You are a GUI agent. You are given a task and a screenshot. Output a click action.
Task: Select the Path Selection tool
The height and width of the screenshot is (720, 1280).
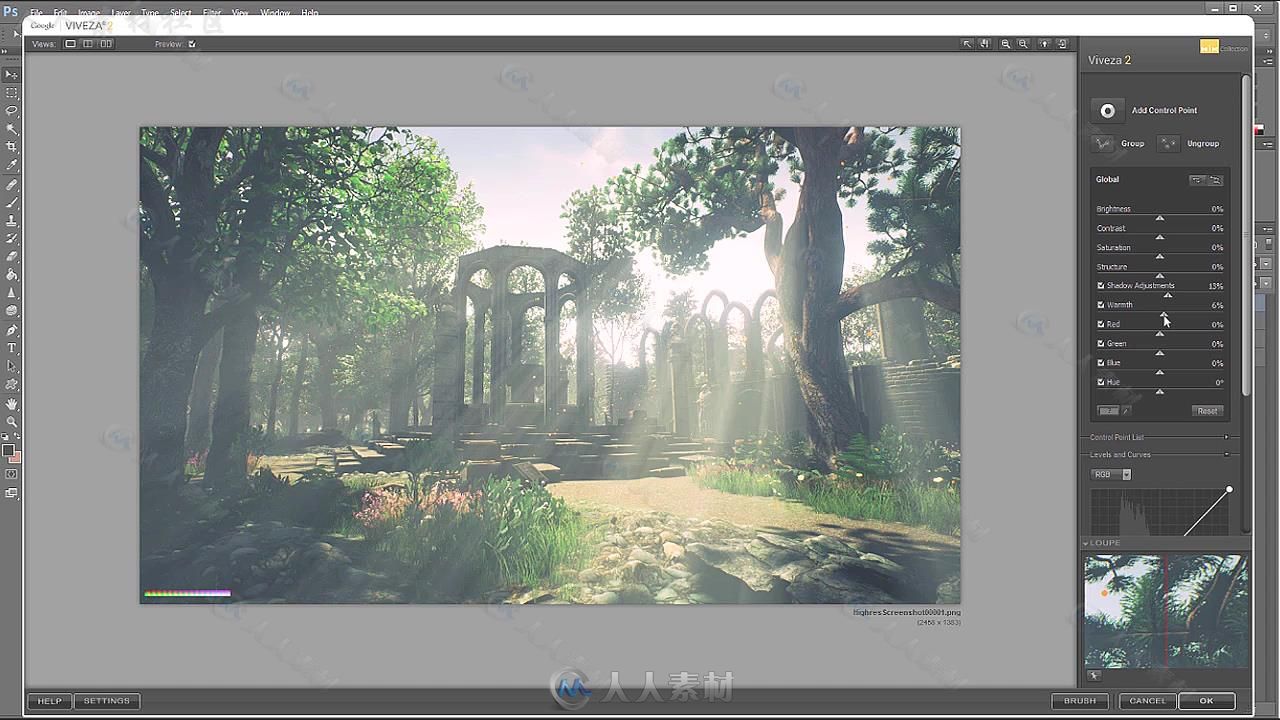12,366
